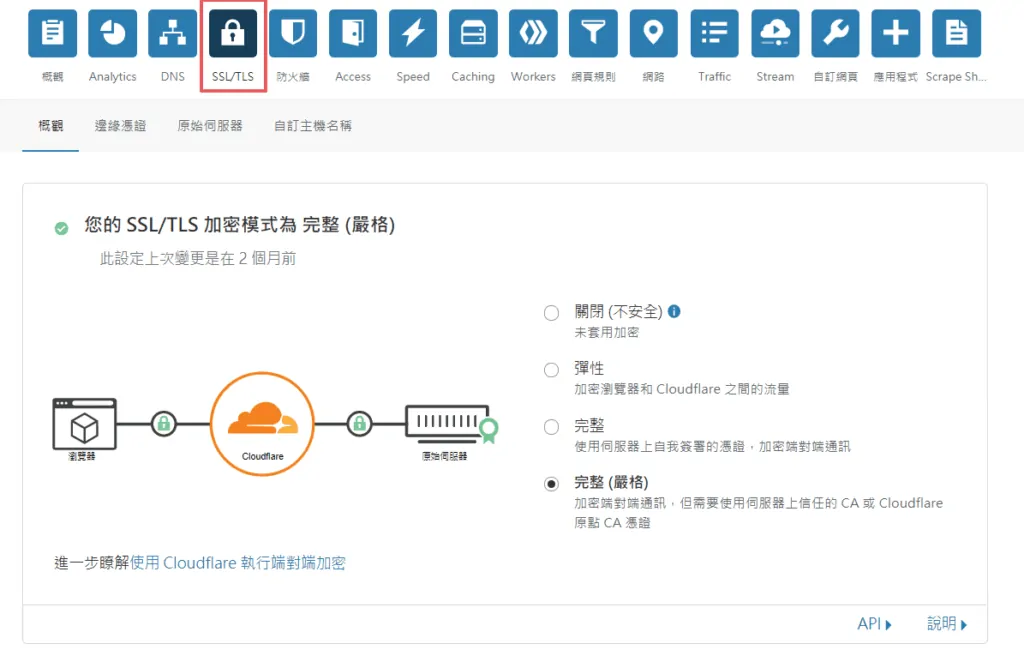The height and width of the screenshot is (656, 1024).
Task: Open the Analytics pie chart icon
Action: tap(112, 33)
